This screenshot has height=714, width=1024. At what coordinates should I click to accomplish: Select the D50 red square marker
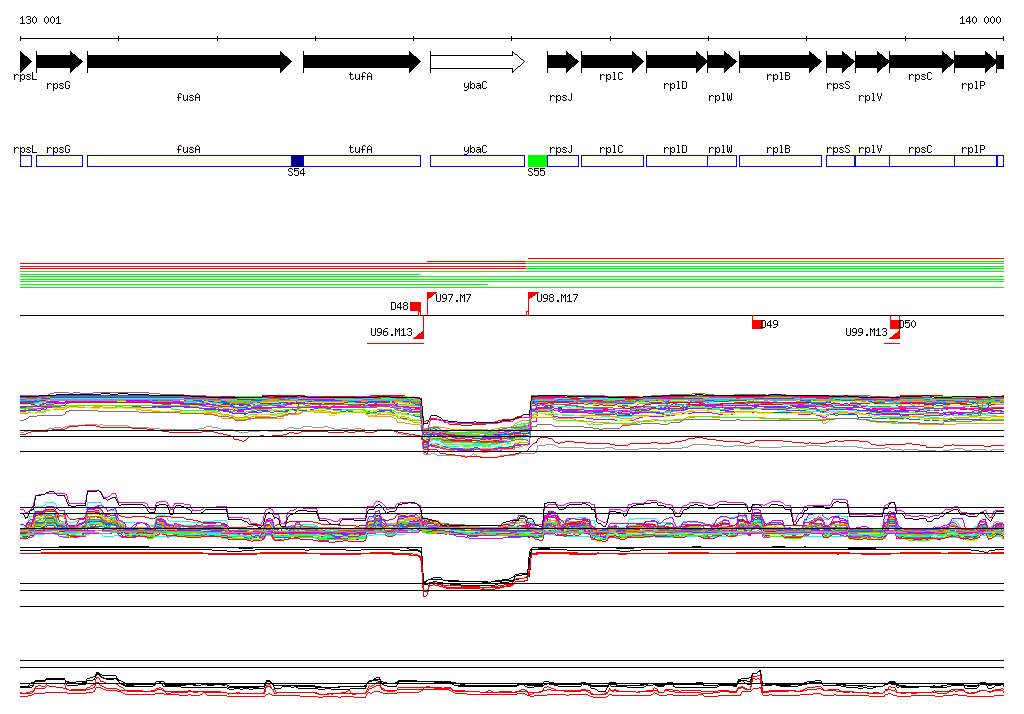pyautogui.click(x=895, y=324)
